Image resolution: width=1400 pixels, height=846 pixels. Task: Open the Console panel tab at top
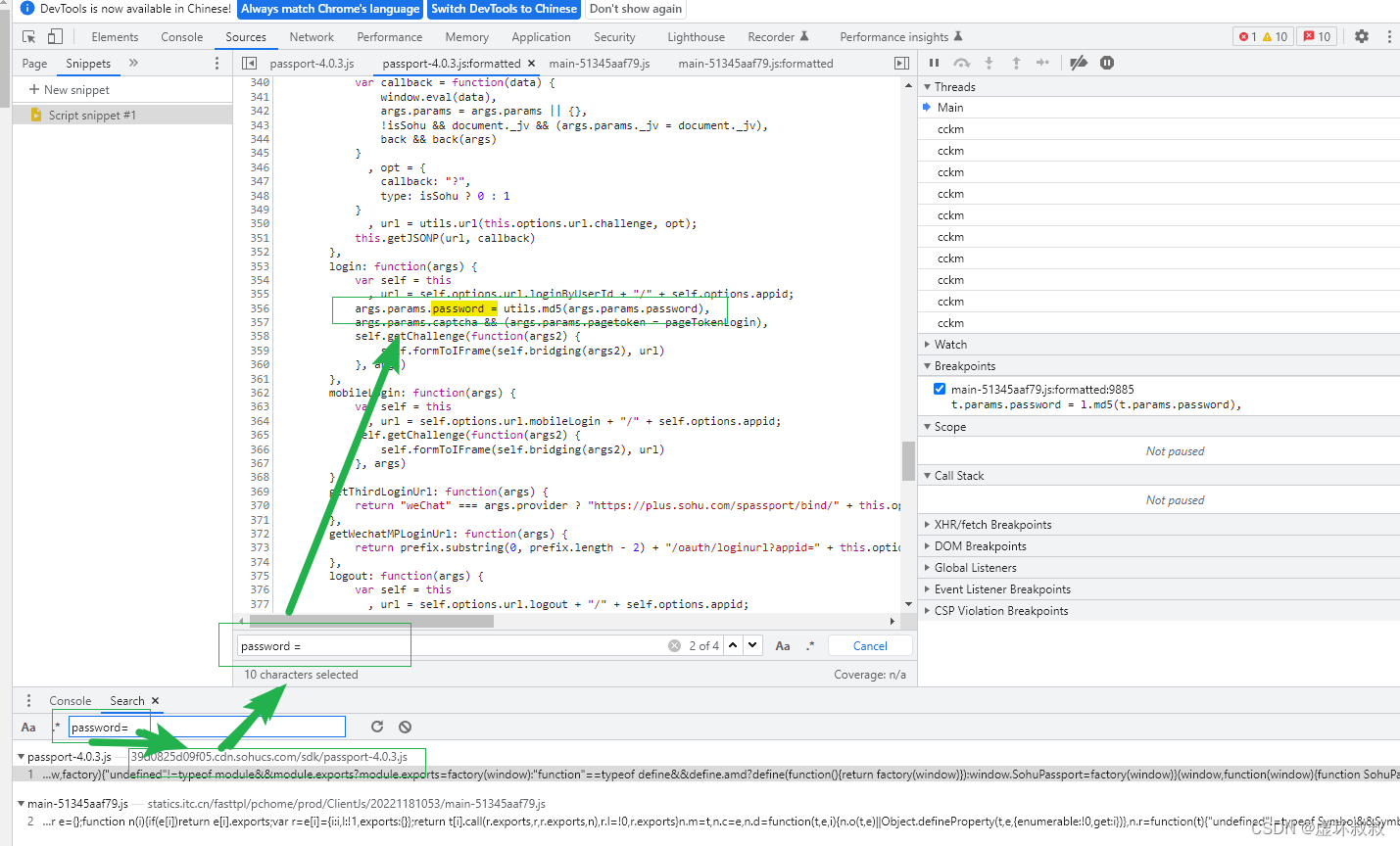182,36
